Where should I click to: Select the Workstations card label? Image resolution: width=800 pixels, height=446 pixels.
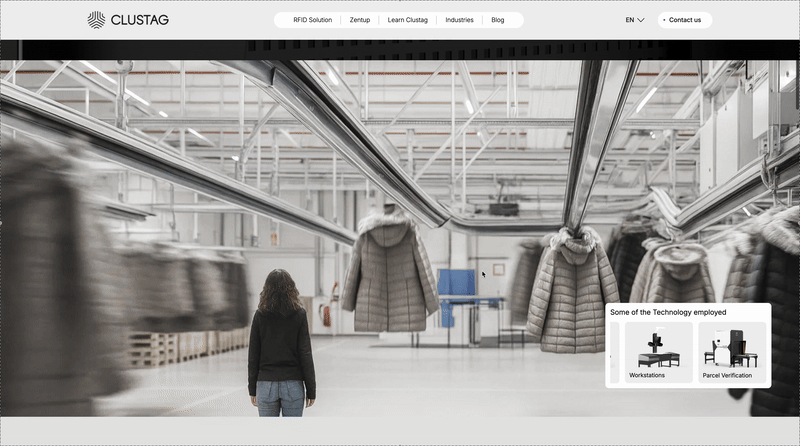647,375
